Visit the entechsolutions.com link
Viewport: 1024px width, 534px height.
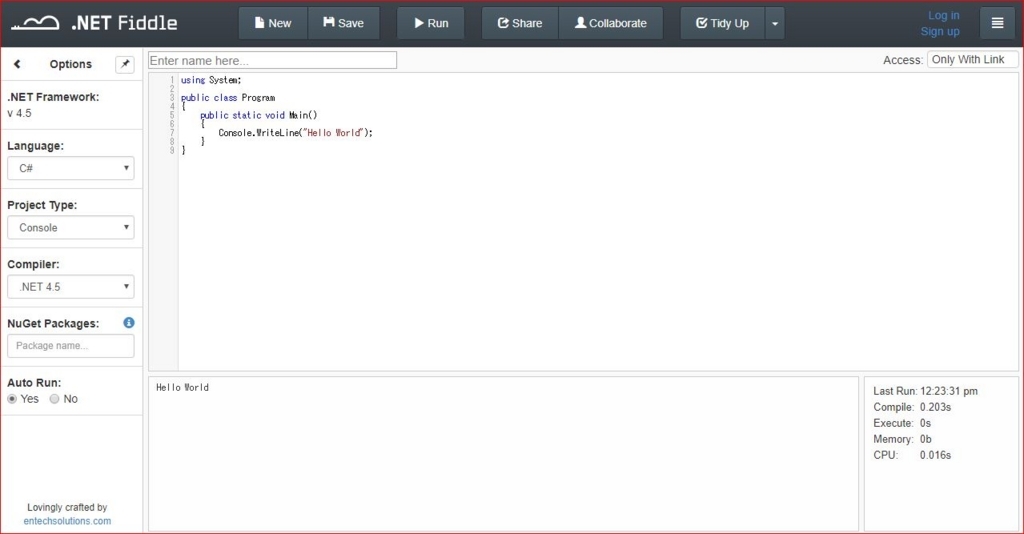pyautogui.click(x=67, y=521)
